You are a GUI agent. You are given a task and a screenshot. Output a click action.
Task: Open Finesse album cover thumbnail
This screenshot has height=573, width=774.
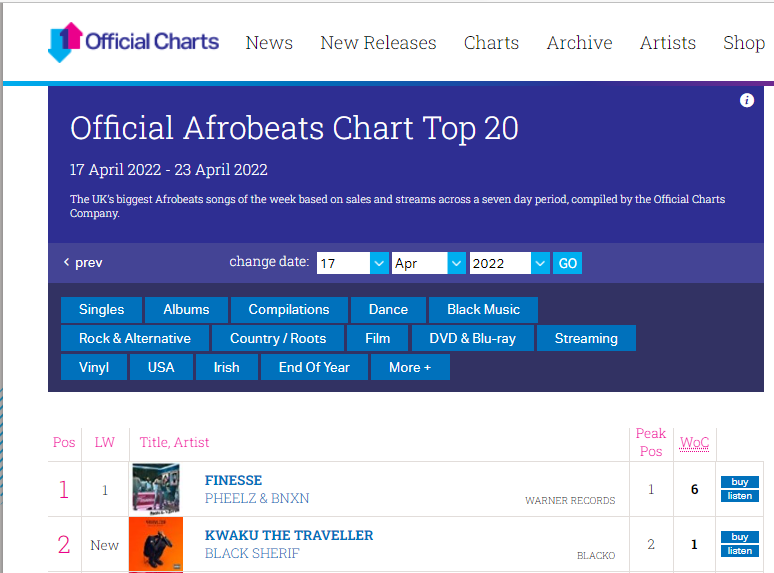coord(156,489)
